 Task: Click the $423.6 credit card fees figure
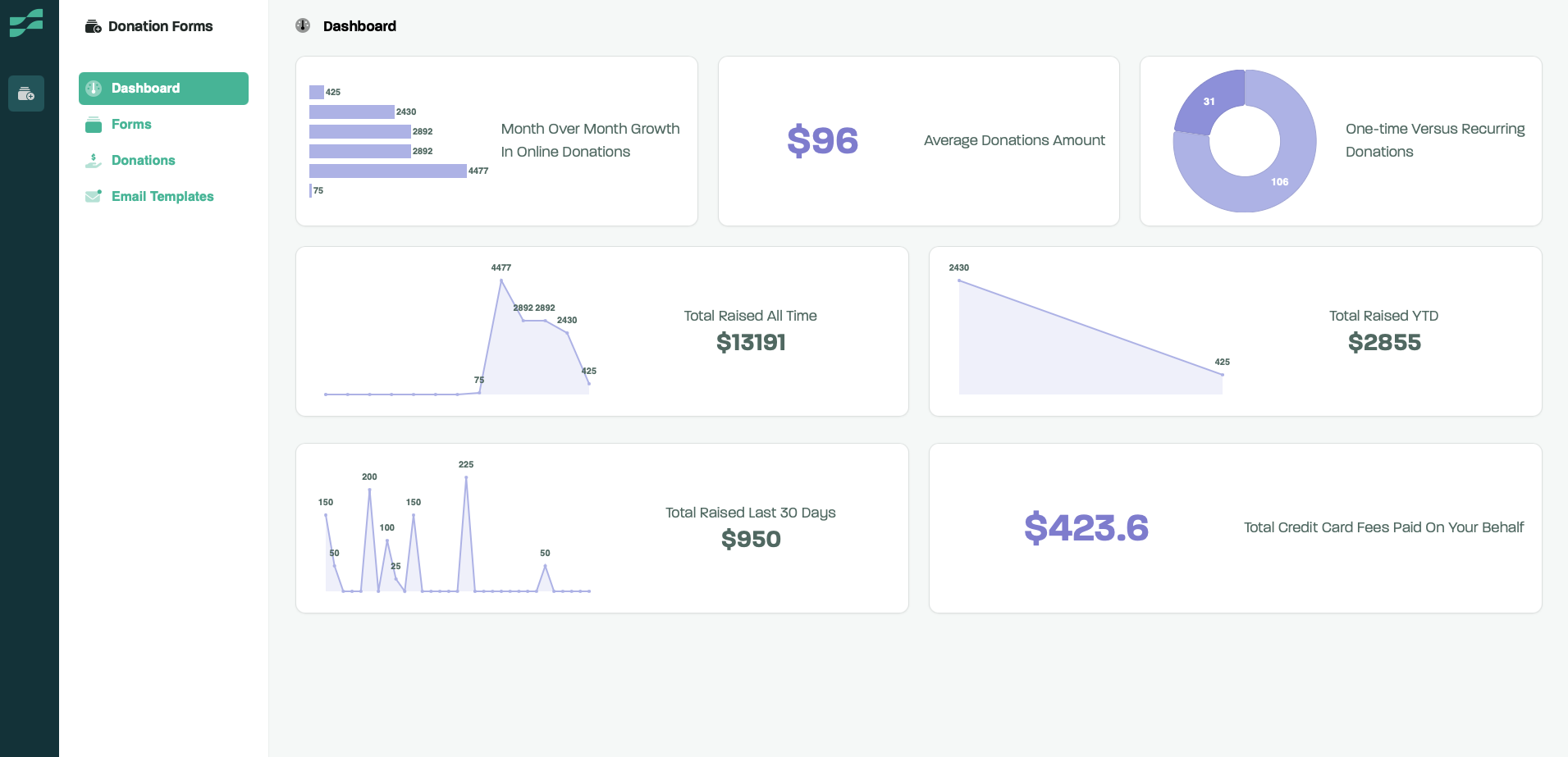pyautogui.click(x=1085, y=527)
